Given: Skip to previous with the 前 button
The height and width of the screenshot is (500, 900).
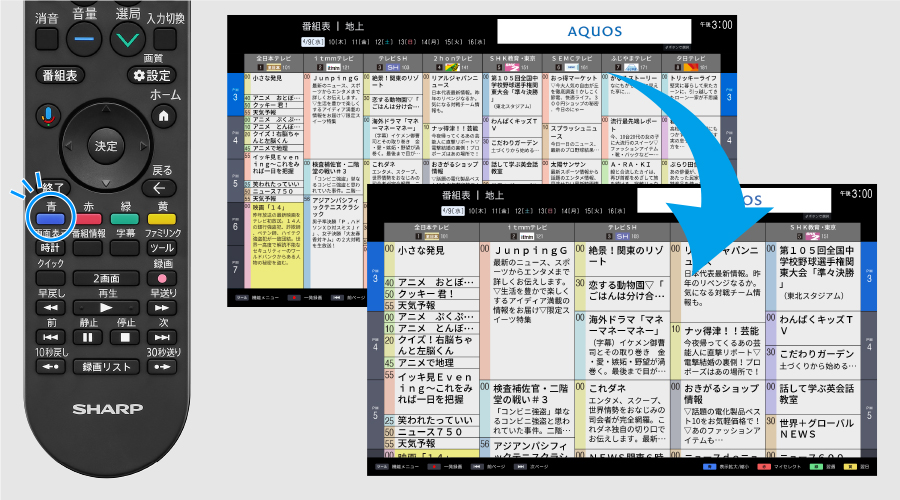Looking at the screenshot, I should tap(51, 338).
